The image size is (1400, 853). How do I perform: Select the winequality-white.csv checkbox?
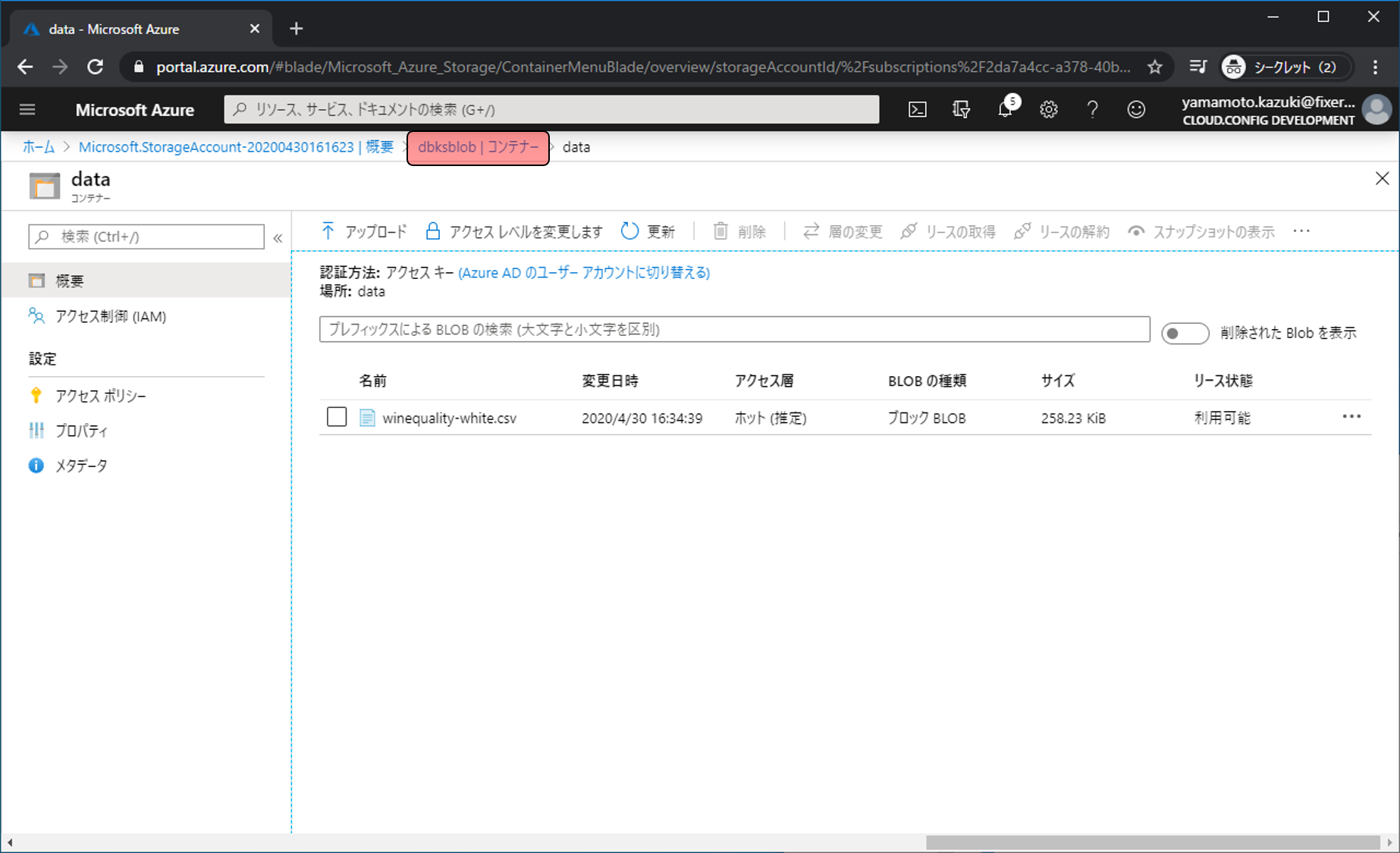pos(337,417)
